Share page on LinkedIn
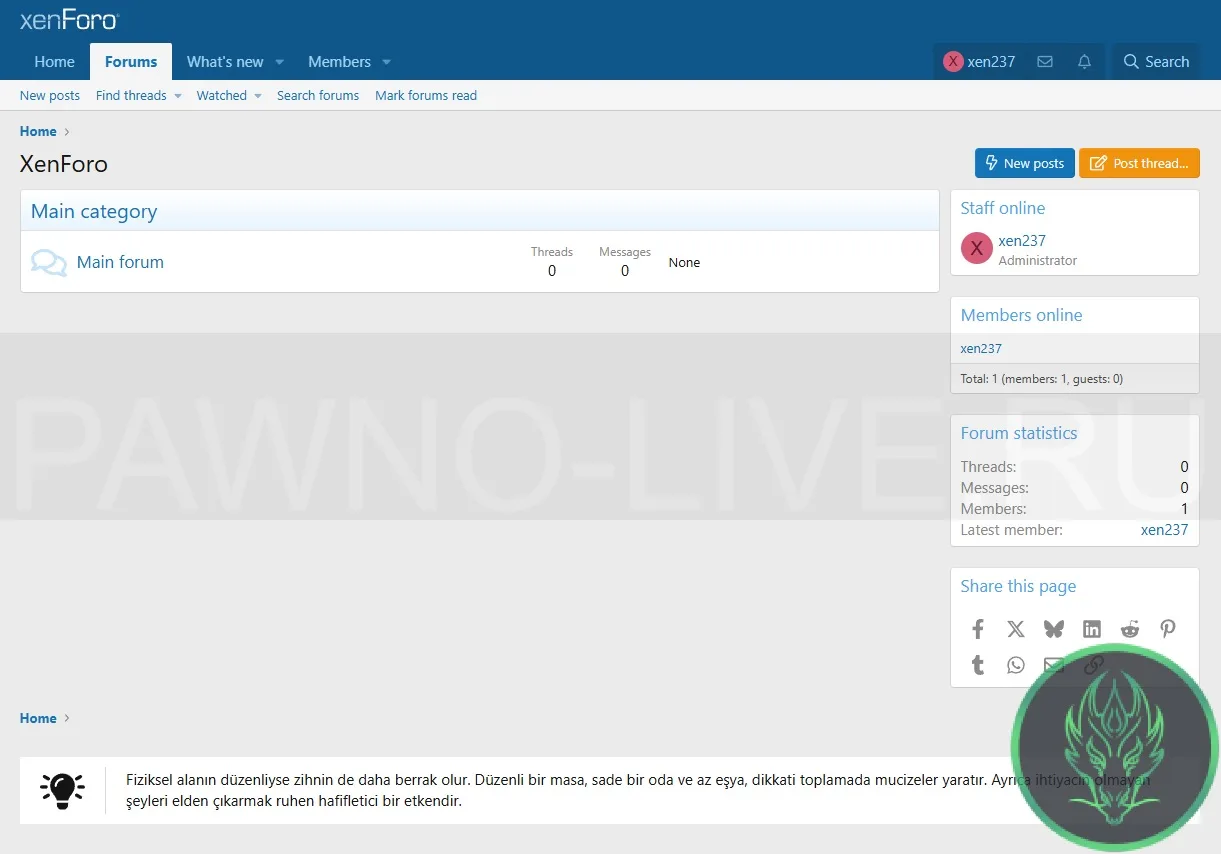This screenshot has height=854, width=1221. click(1092, 629)
